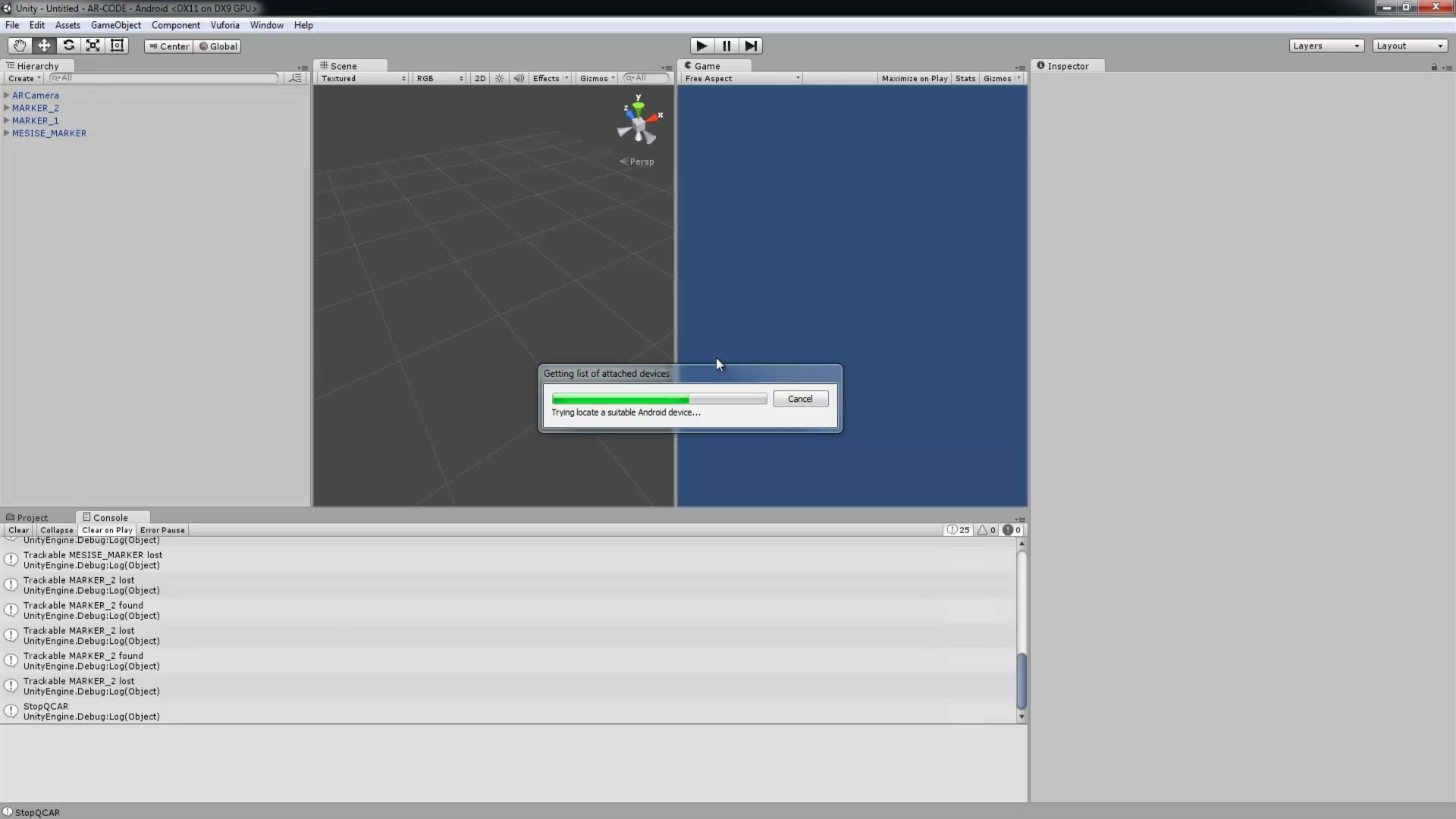The image size is (1456, 819).
Task: Click the Pause button
Action: [x=726, y=45]
